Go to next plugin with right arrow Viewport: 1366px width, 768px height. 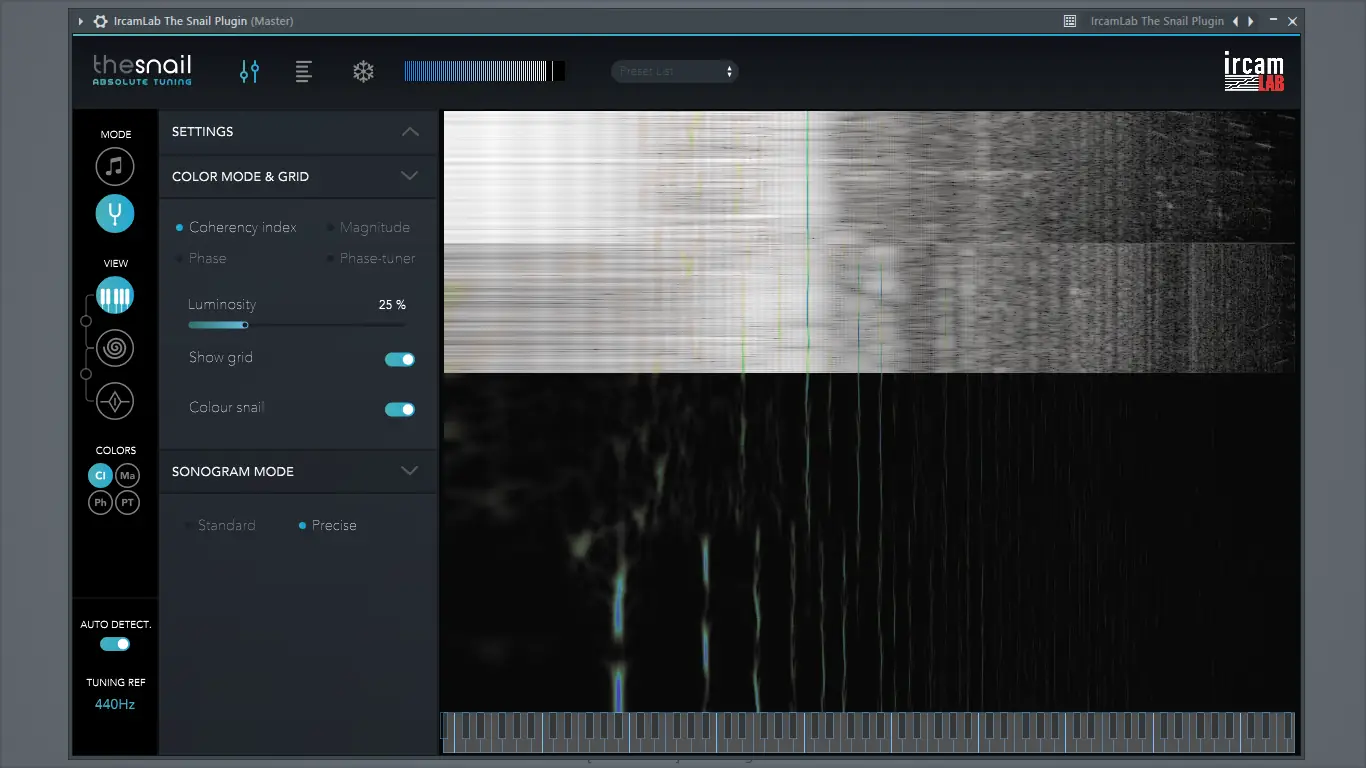point(1251,21)
